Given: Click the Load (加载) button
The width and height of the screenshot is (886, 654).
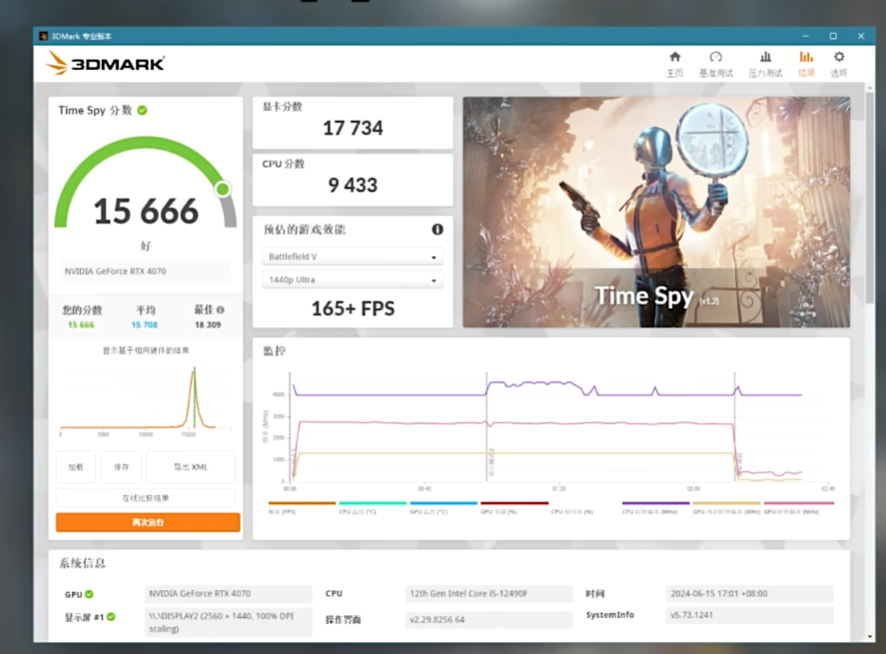Looking at the screenshot, I should click(x=76, y=467).
